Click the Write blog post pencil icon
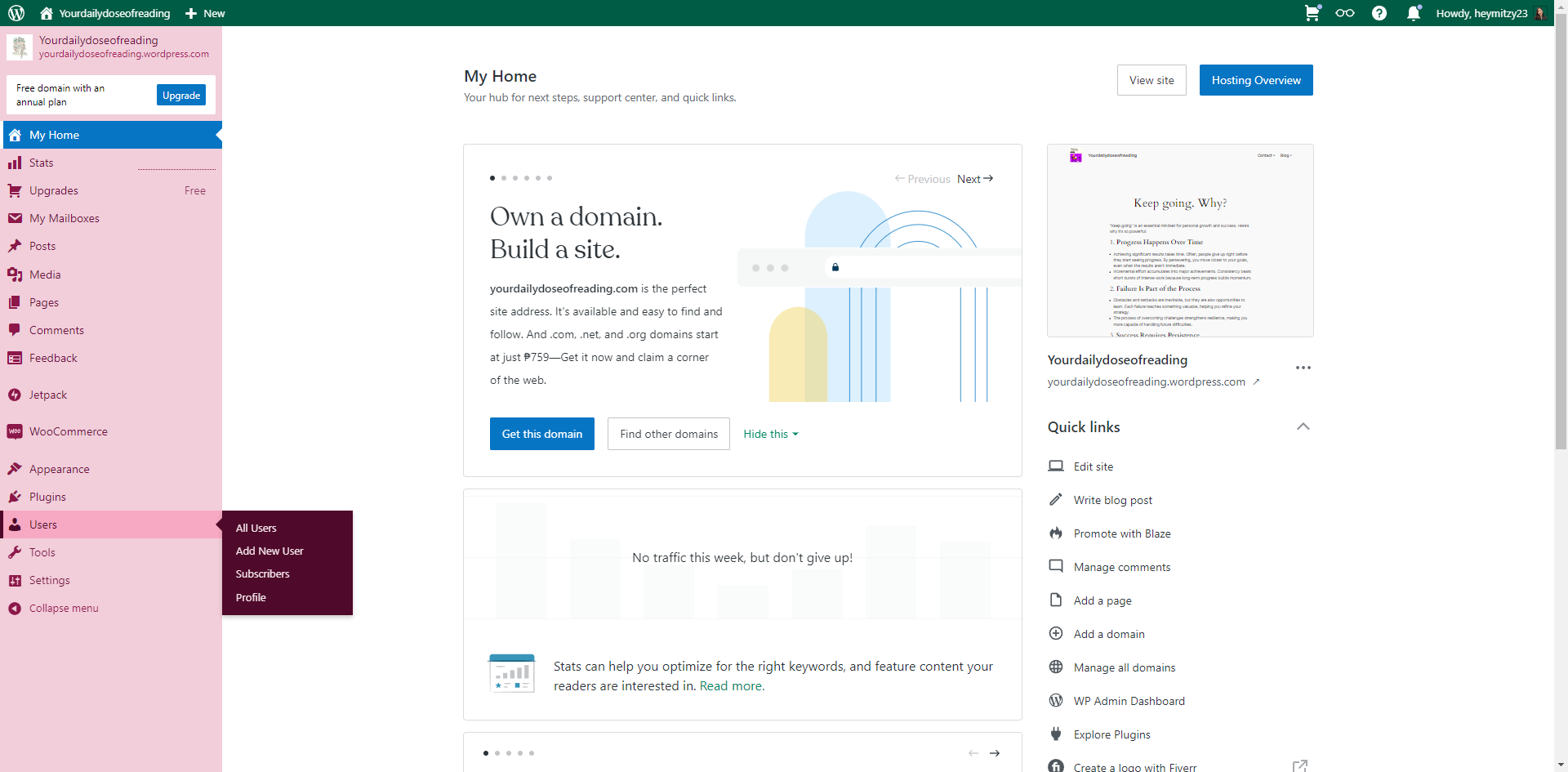 (1056, 500)
